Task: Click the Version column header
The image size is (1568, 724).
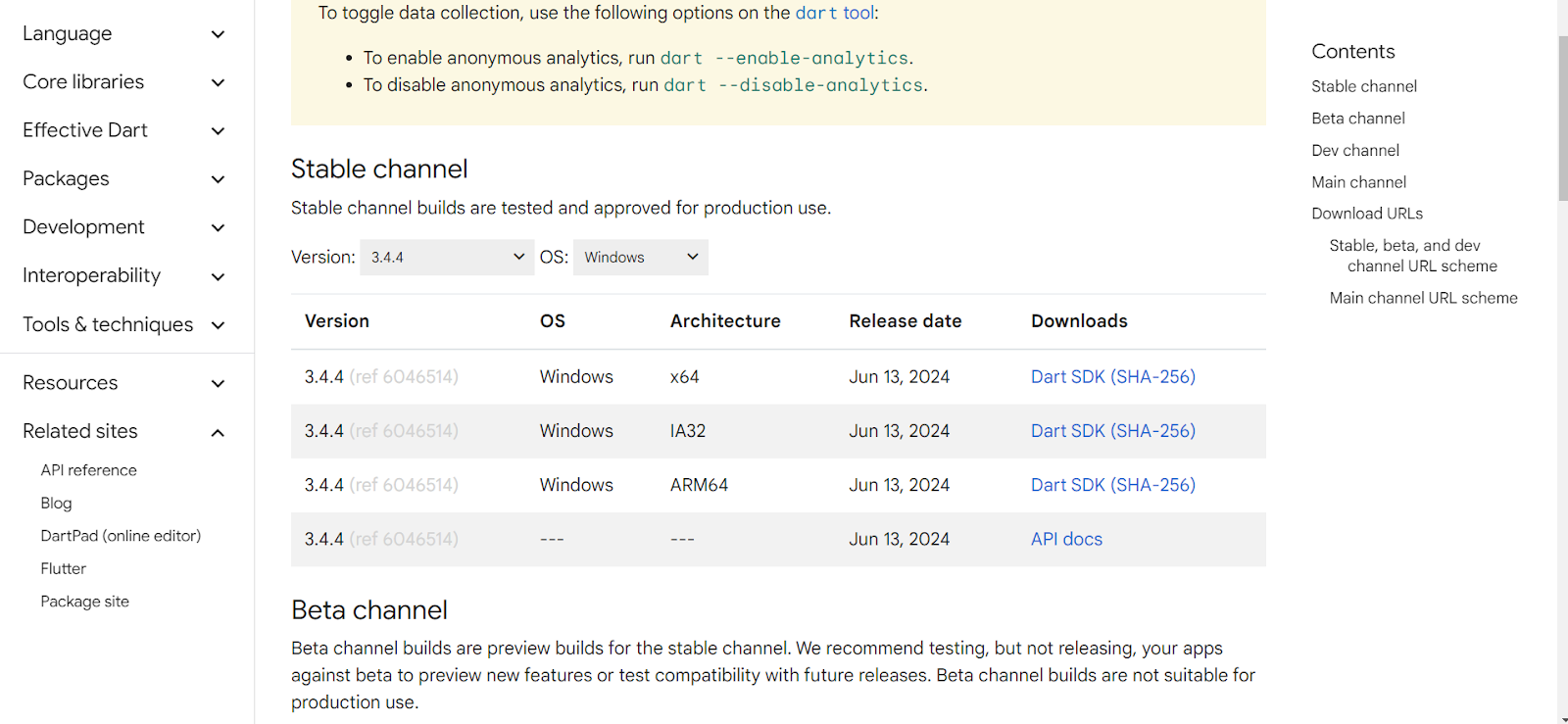Action: coord(337,321)
